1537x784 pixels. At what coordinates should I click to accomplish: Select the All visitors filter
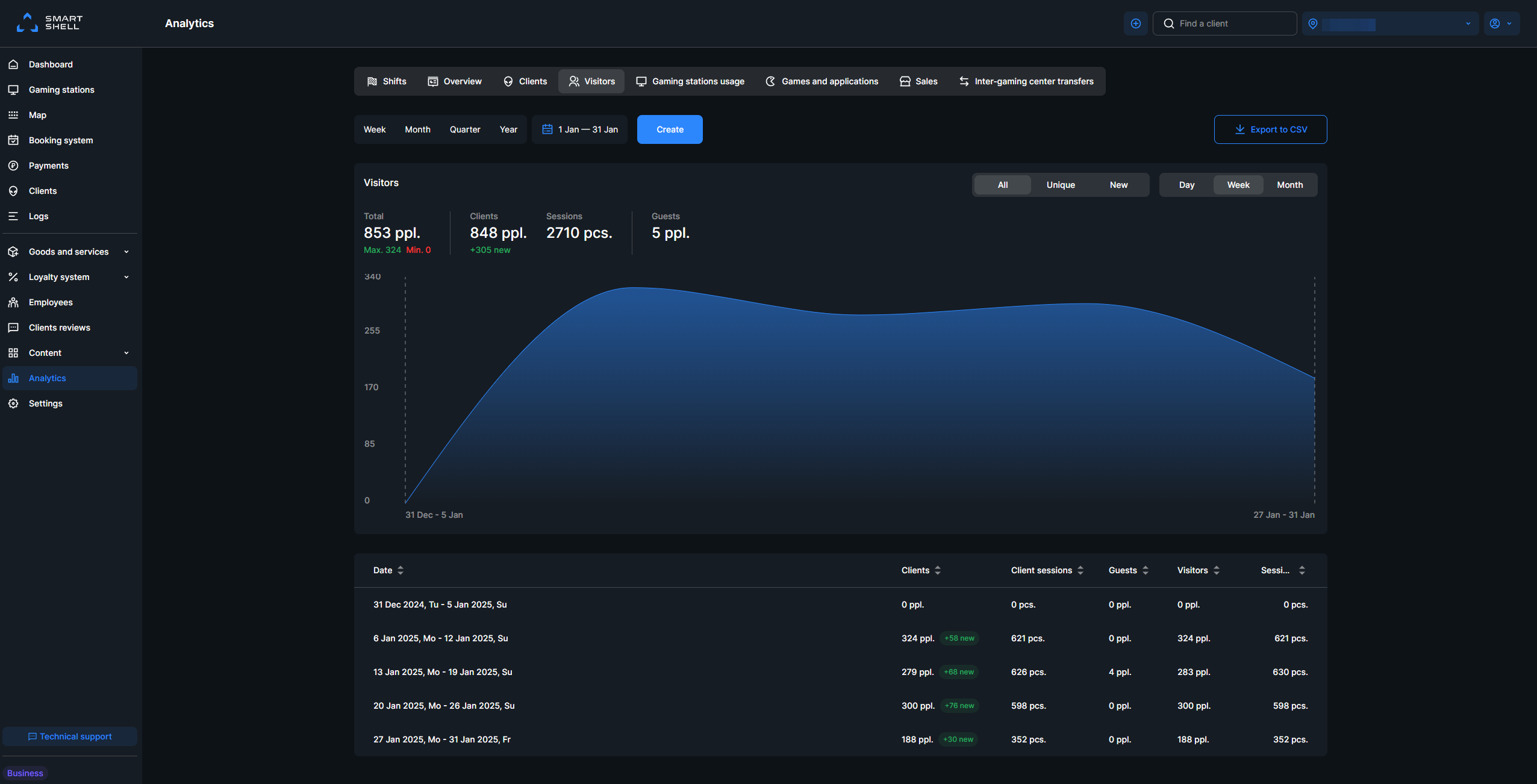(1002, 185)
